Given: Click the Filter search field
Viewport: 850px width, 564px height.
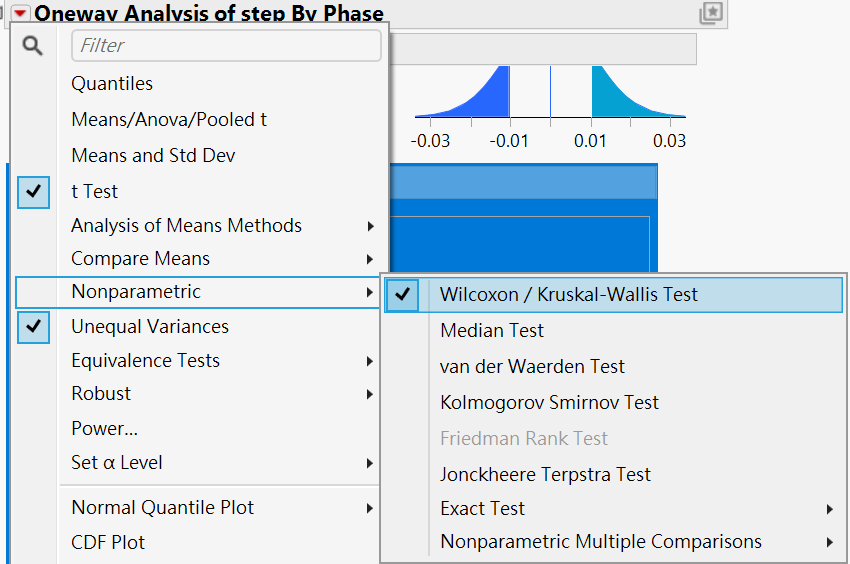Looking at the screenshot, I should (226, 46).
